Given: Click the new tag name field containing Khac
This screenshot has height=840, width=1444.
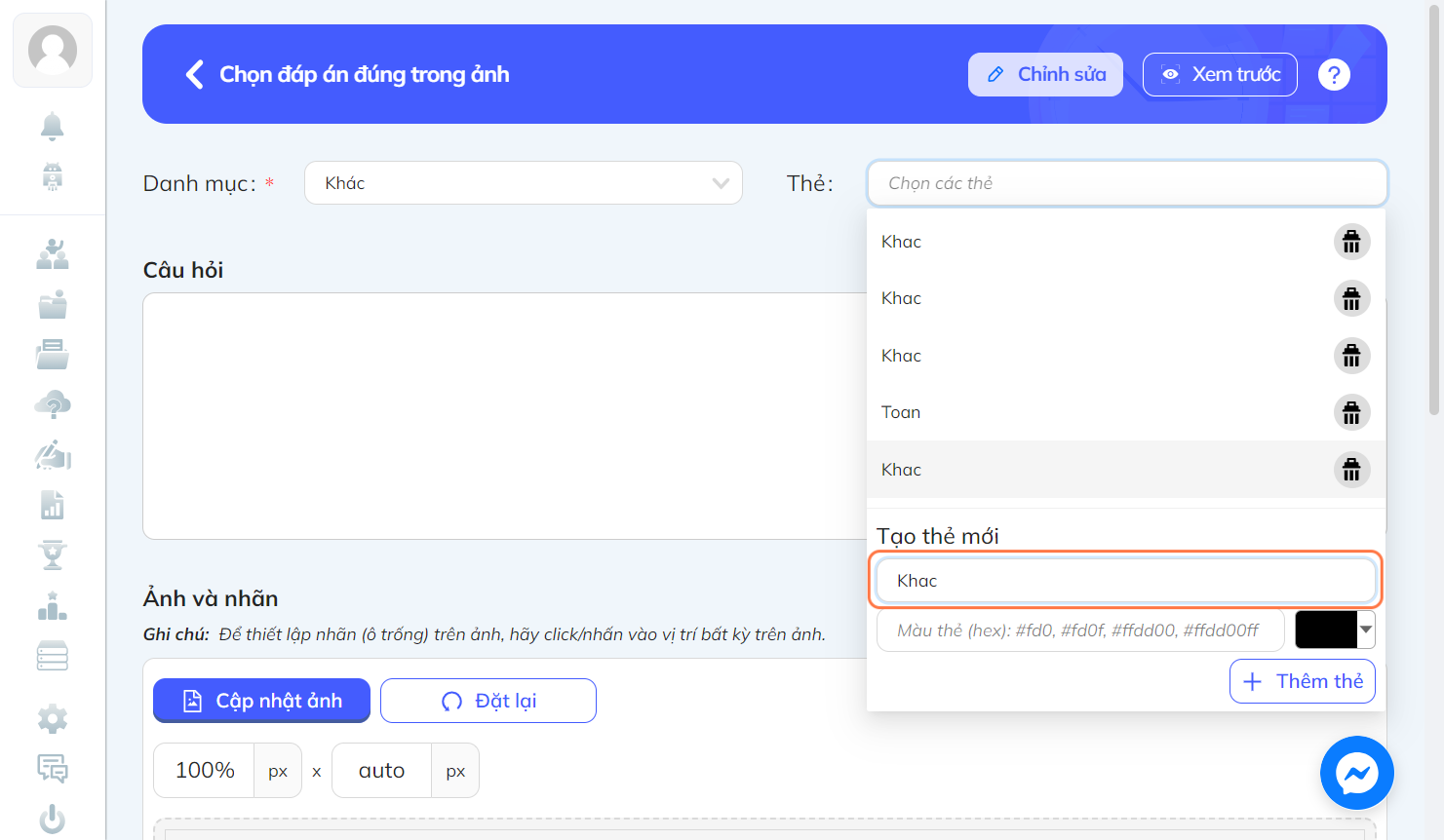Looking at the screenshot, I should 1125,581.
